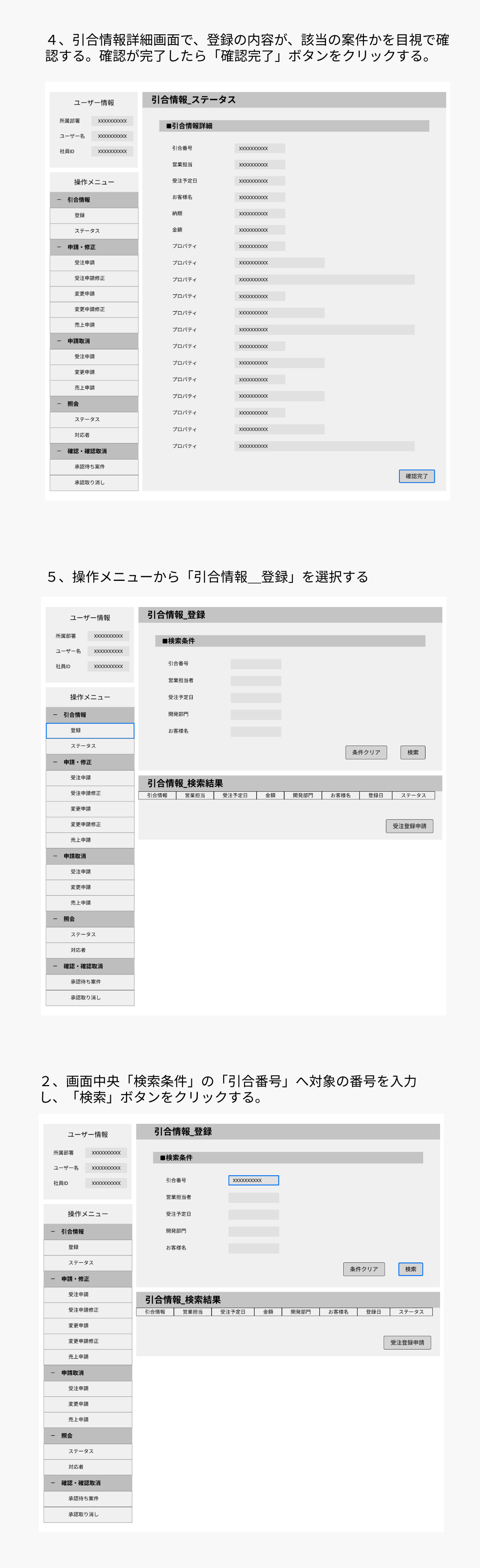Click the 登録日 column header in step 2 results

click(x=373, y=1312)
